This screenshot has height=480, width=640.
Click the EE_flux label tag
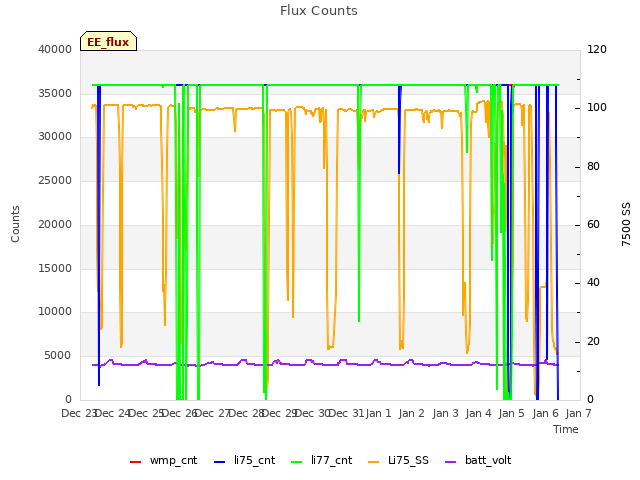point(108,41)
